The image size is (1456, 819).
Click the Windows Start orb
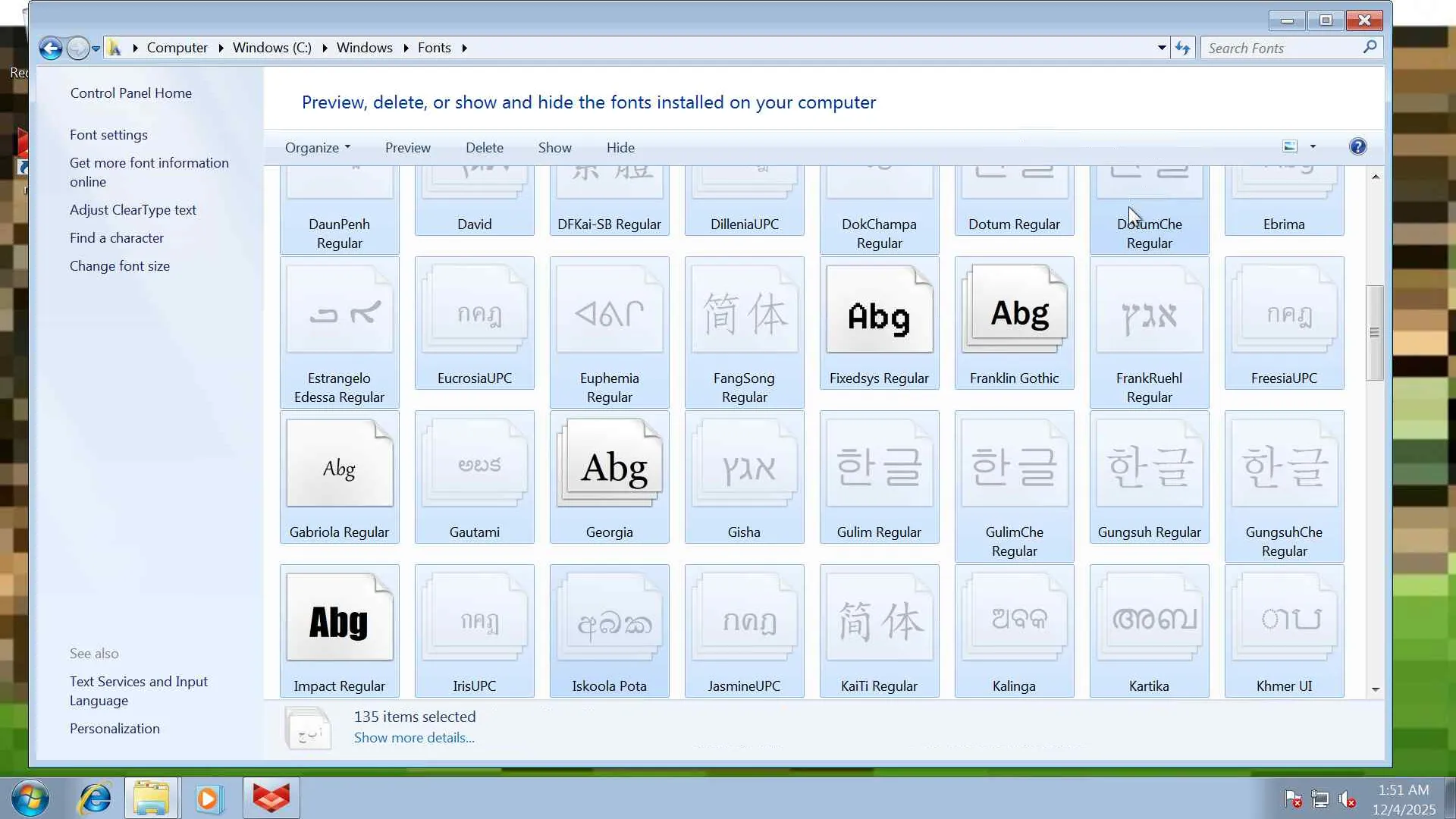click(30, 799)
